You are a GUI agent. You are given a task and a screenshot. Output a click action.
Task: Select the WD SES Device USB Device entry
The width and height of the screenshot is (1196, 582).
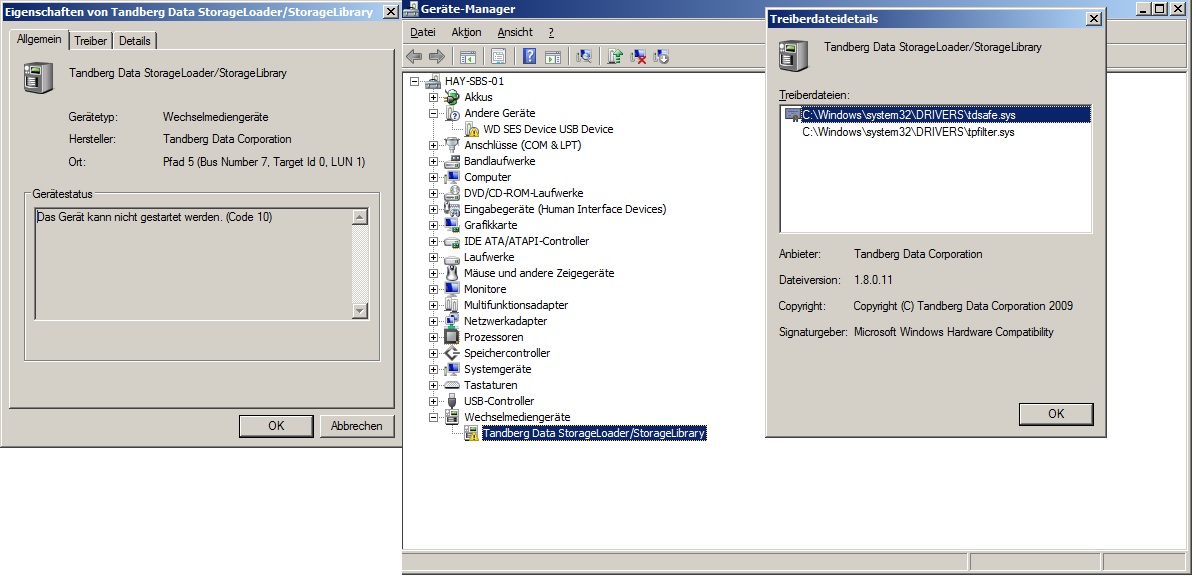[548, 129]
